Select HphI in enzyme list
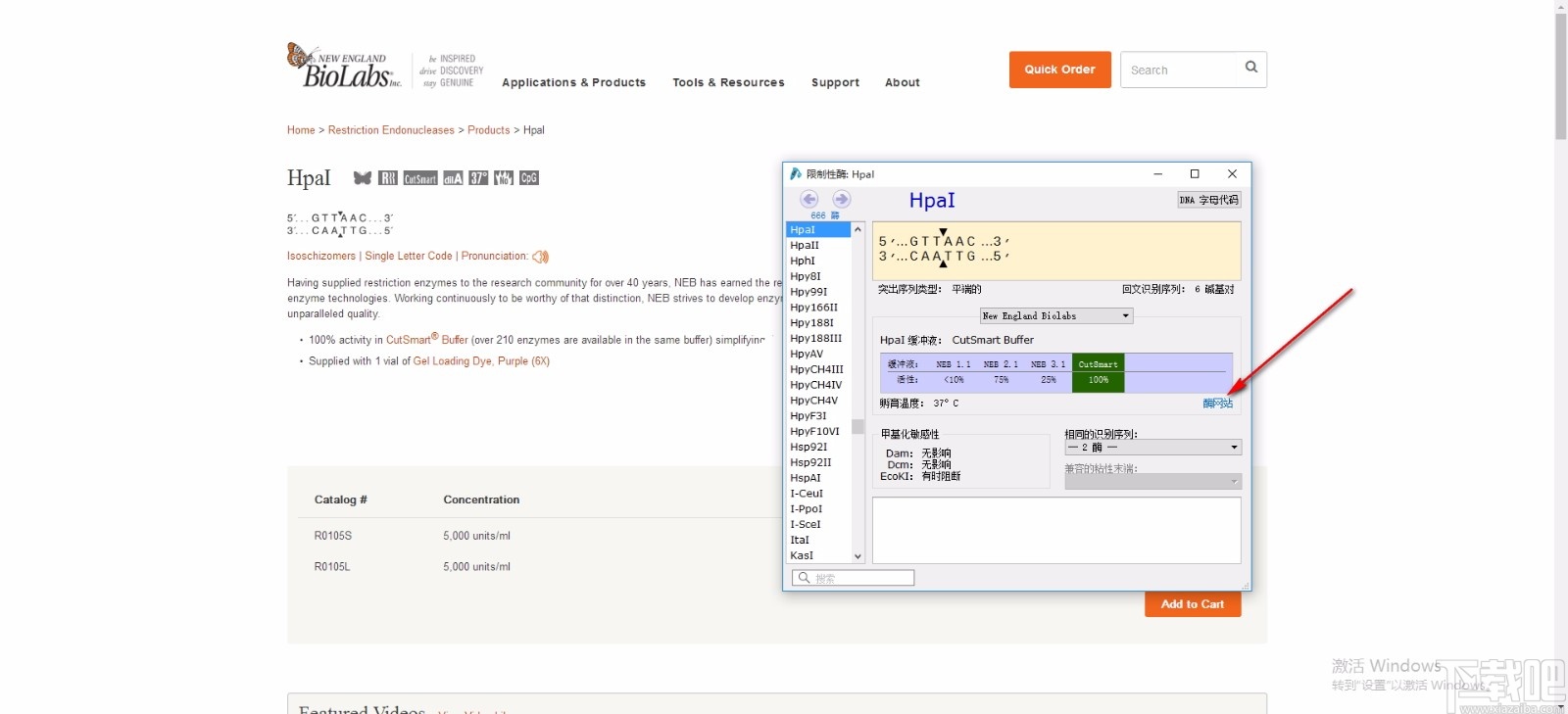The height and width of the screenshot is (714, 1568). (x=818, y=262)
